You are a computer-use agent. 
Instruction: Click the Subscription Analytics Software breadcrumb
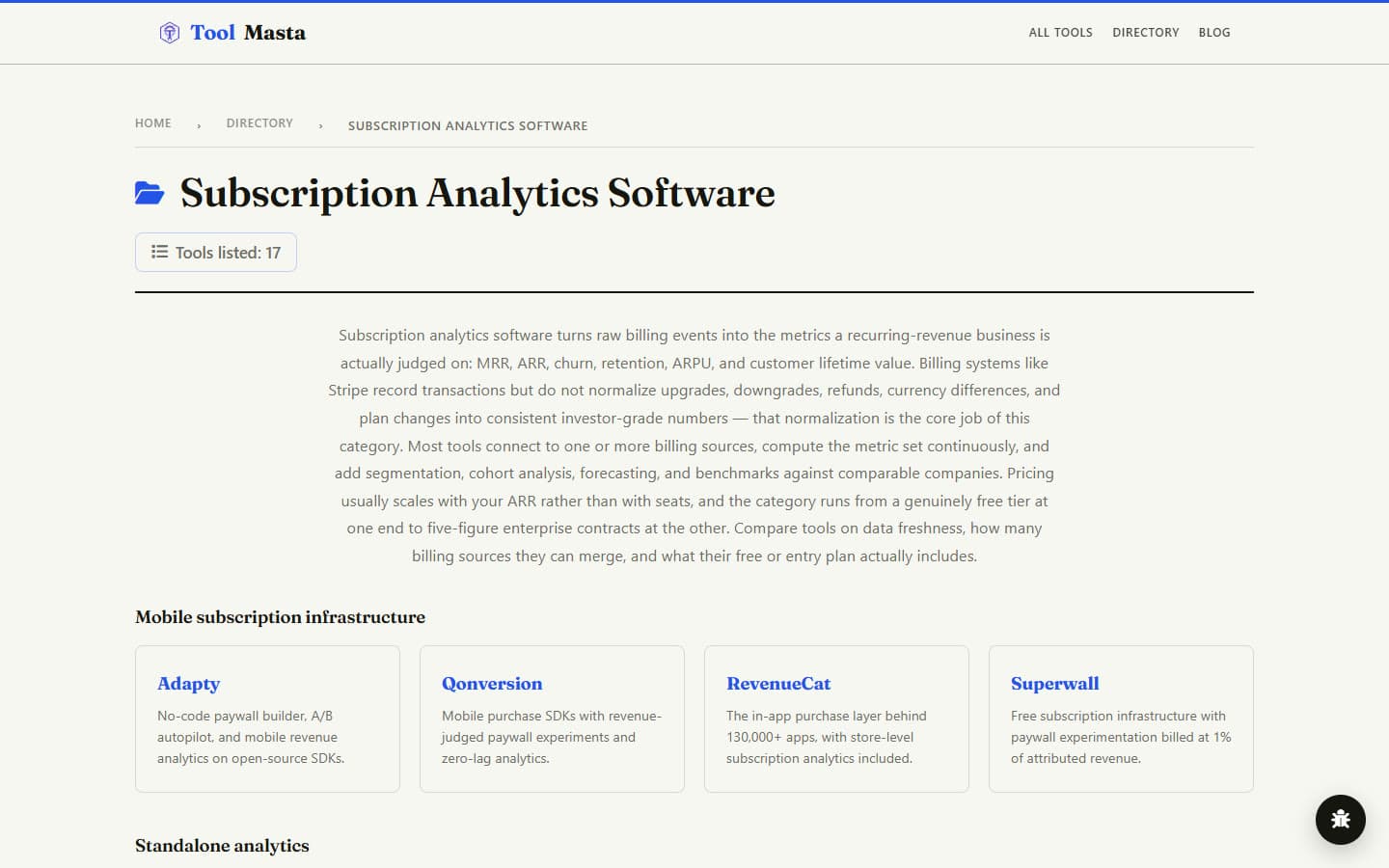tap(468, 125)
